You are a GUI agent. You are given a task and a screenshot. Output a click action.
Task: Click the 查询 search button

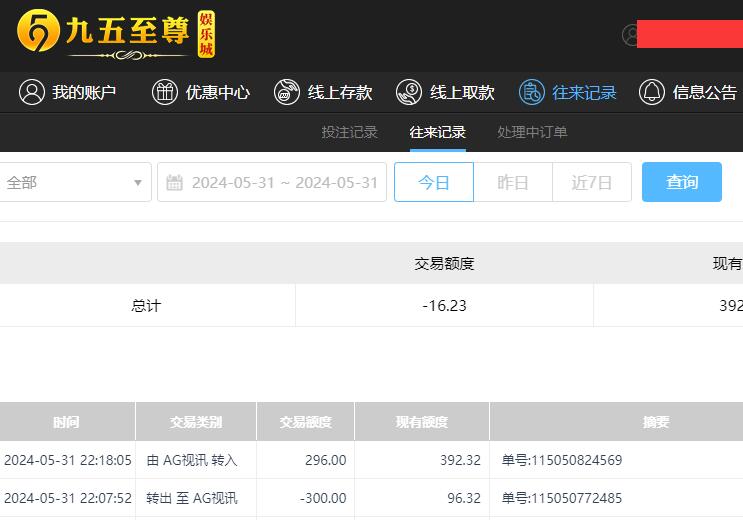682,182
